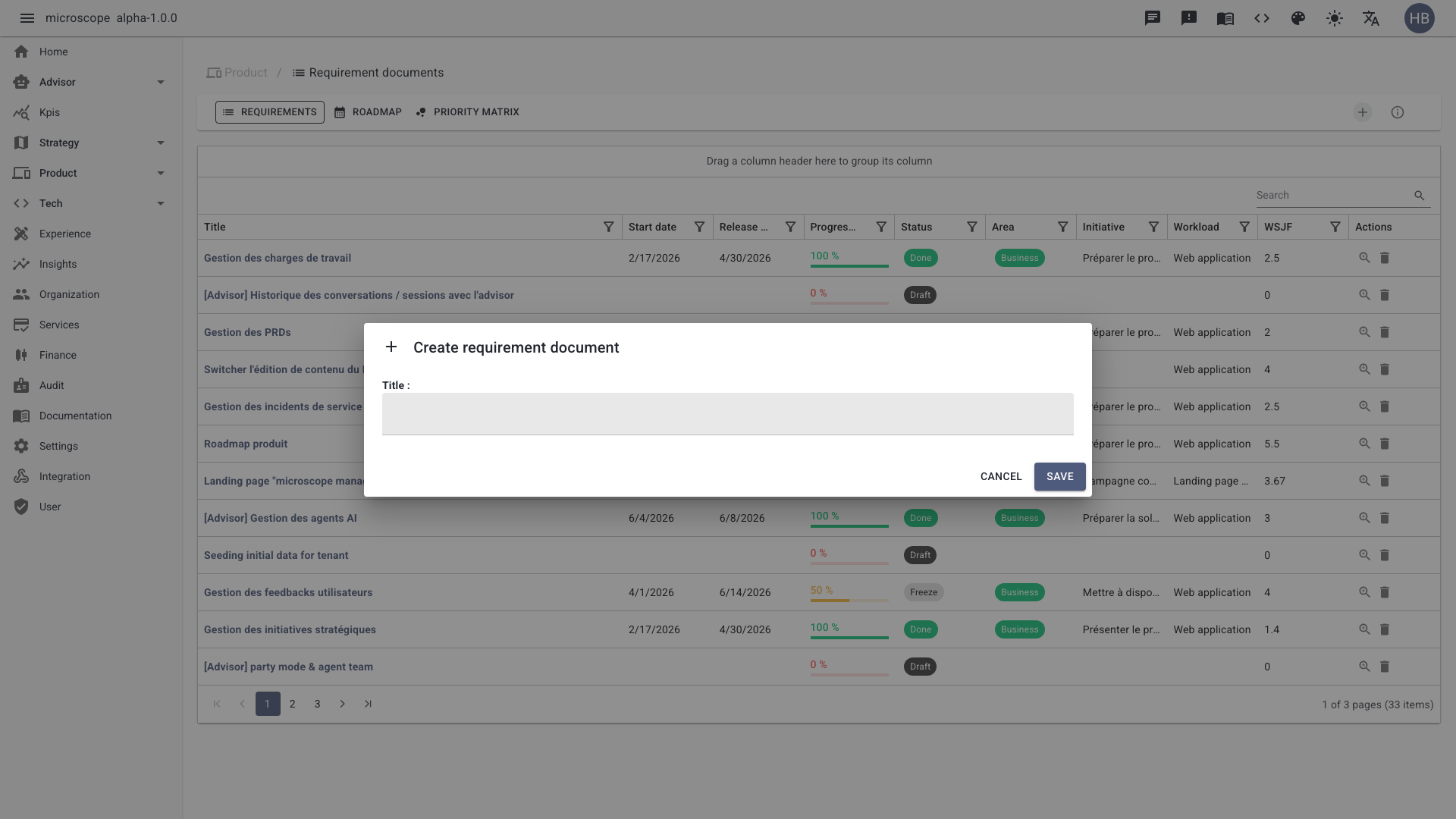Open Gestion des feedbacks utilisateurs title link
Viewport: 1456px width, 819px height.
point(288,592)
